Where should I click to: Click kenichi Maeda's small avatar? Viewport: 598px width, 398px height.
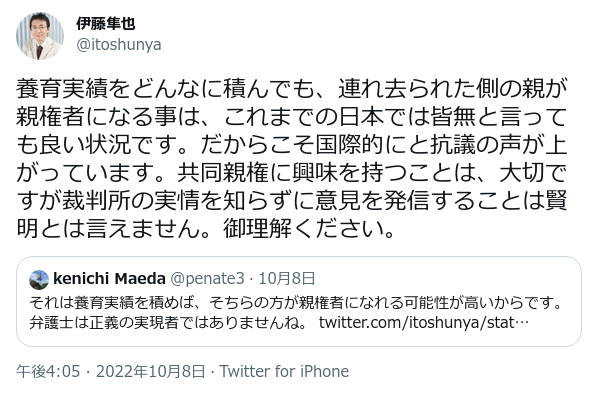click(39, 279)
